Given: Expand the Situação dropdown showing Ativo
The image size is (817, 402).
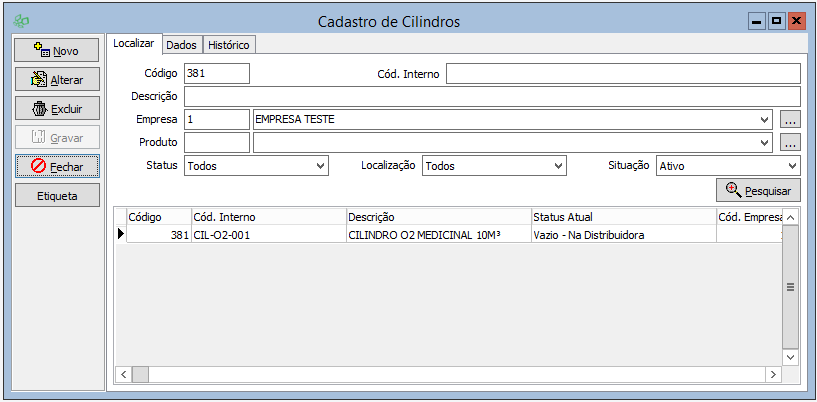Looking at the screenshot, I should pos(791,166).
